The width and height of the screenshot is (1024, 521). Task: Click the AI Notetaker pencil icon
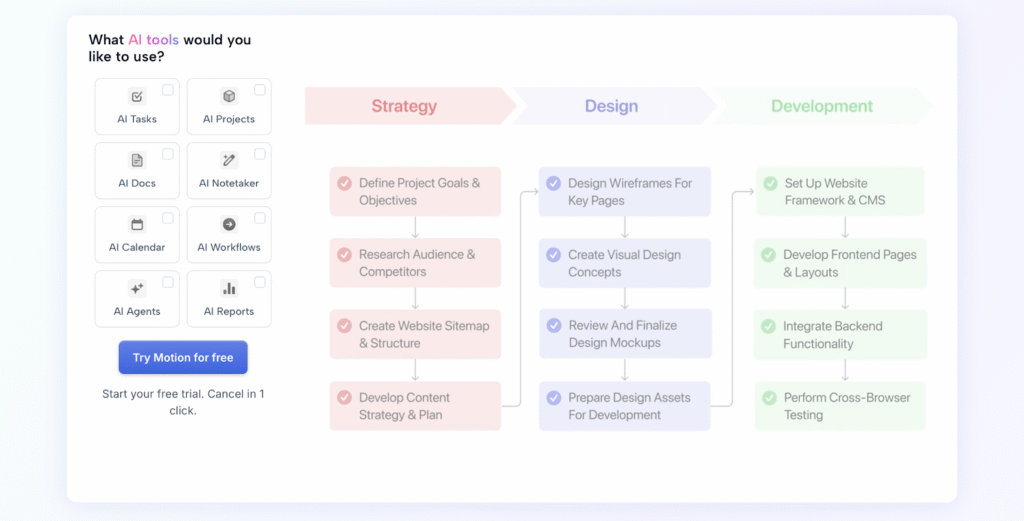coord(229,160)
